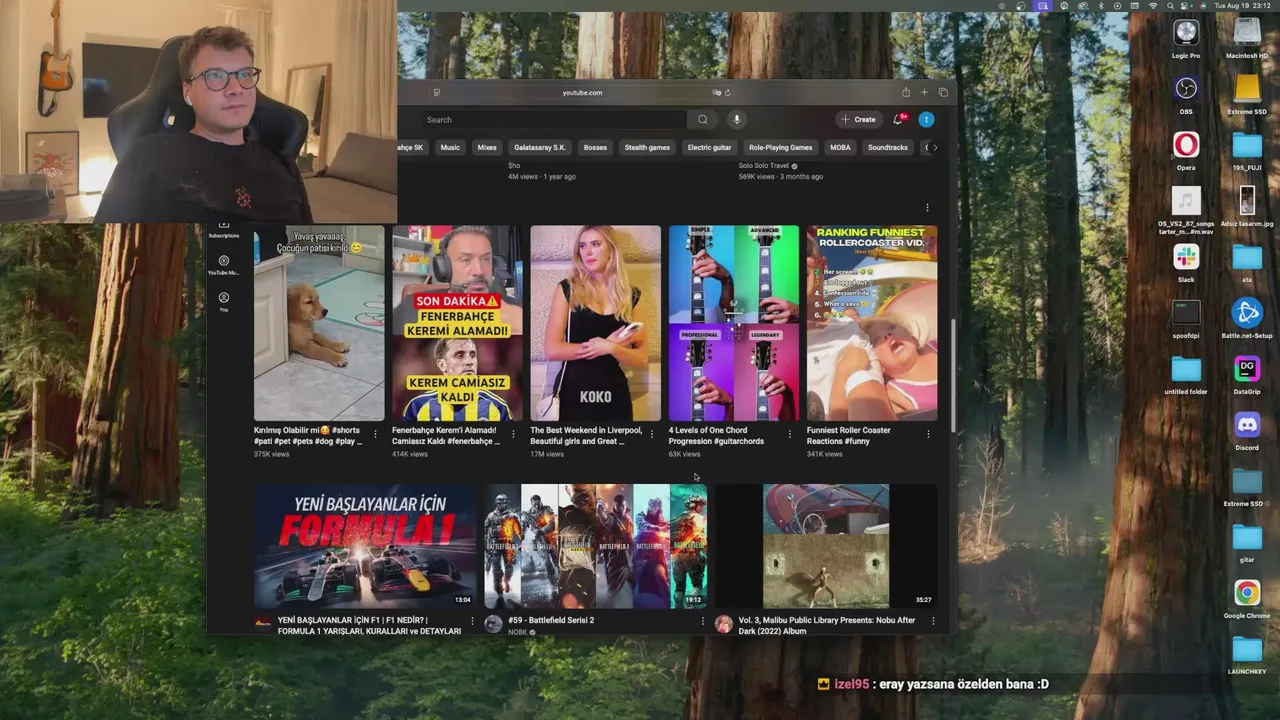Image resolution: width=1280 pixels, height=720 pixels.
Task: Open The Best Weekend in Liverpool title
Action: point(586,435)
